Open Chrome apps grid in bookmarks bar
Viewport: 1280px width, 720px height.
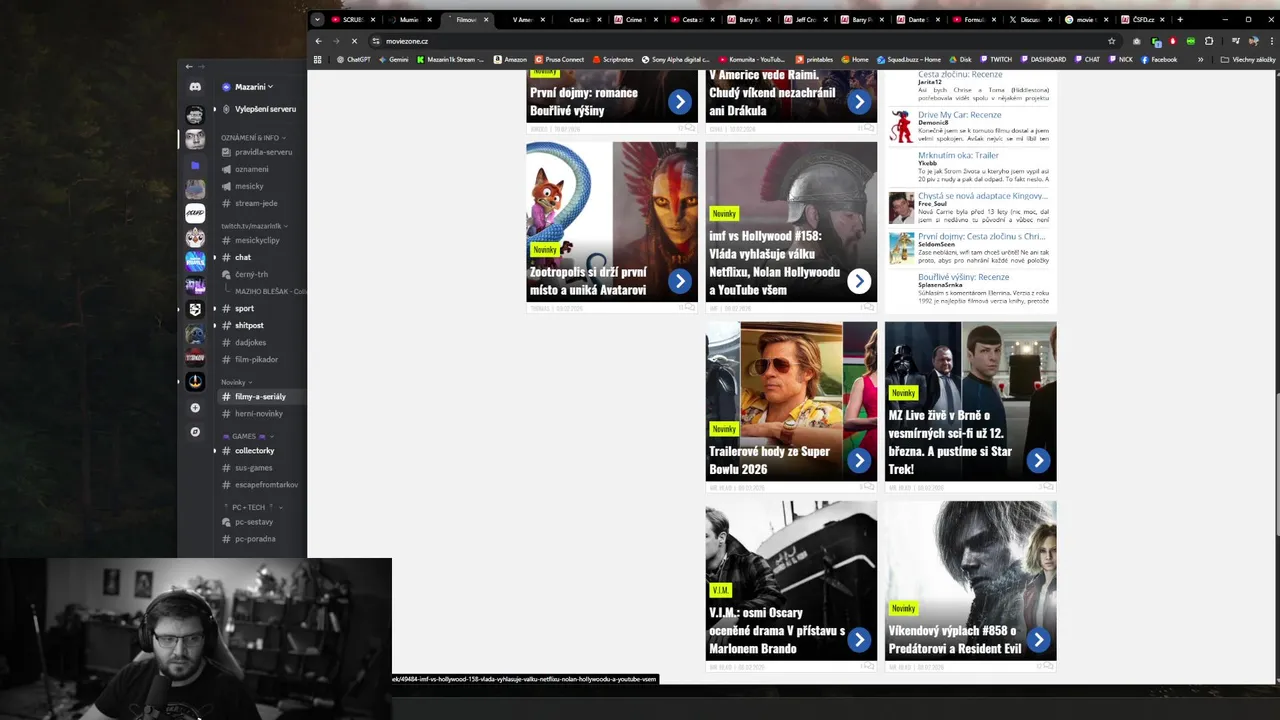click(318, 60)
